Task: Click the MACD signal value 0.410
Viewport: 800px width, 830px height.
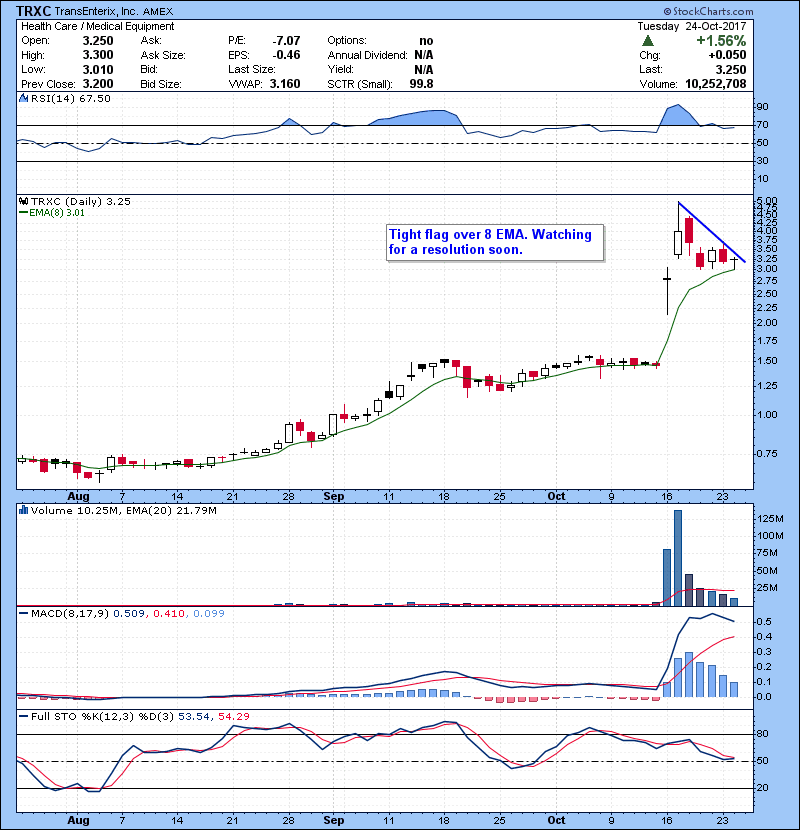Action: (169, 614)
